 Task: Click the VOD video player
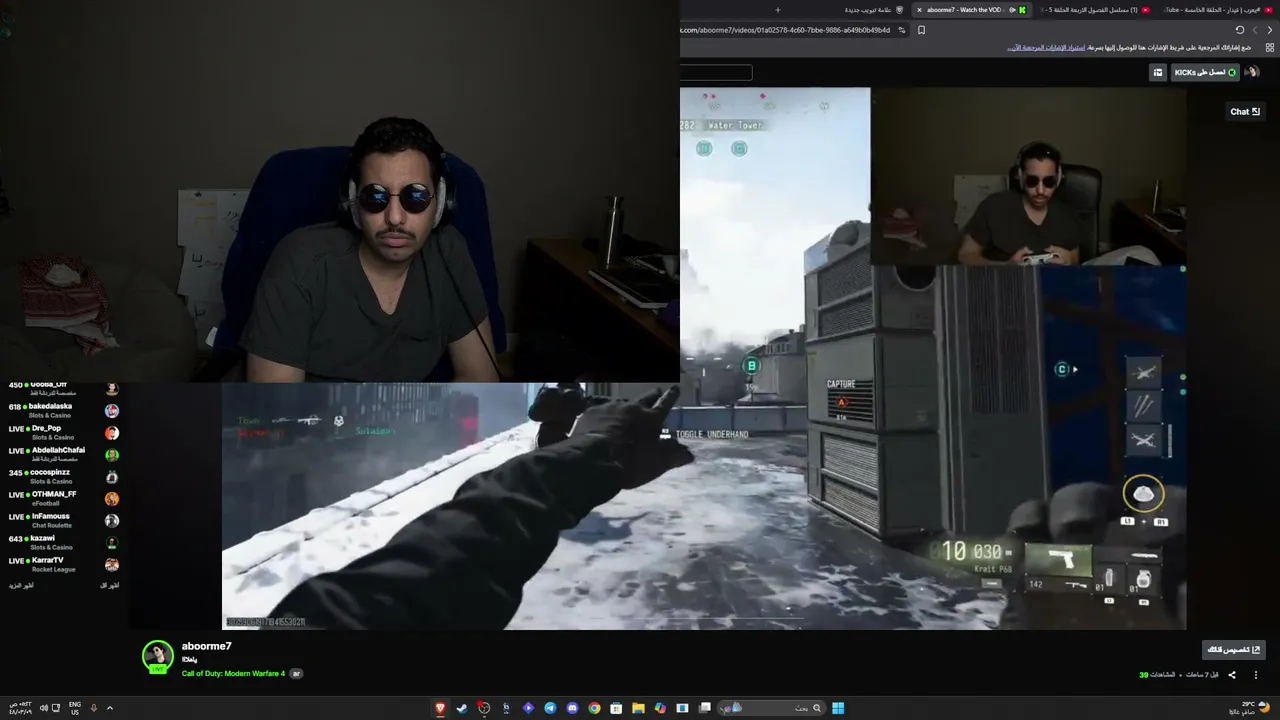(704, 358)
